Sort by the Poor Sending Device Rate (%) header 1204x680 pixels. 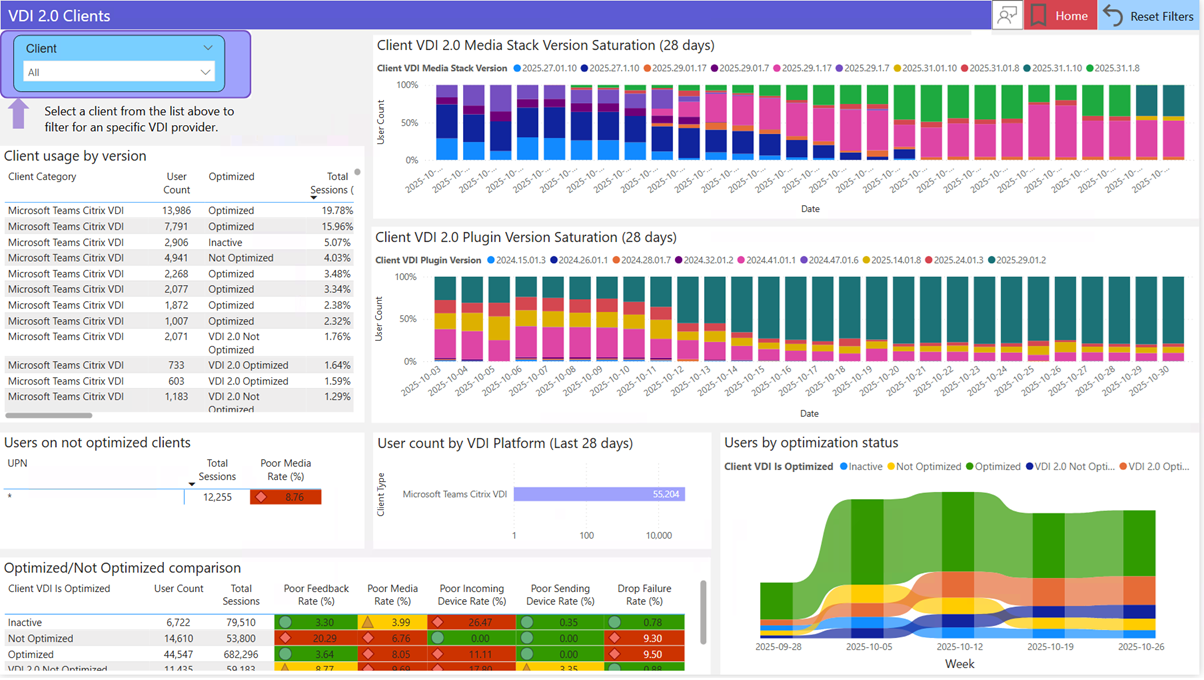[562, 595]
